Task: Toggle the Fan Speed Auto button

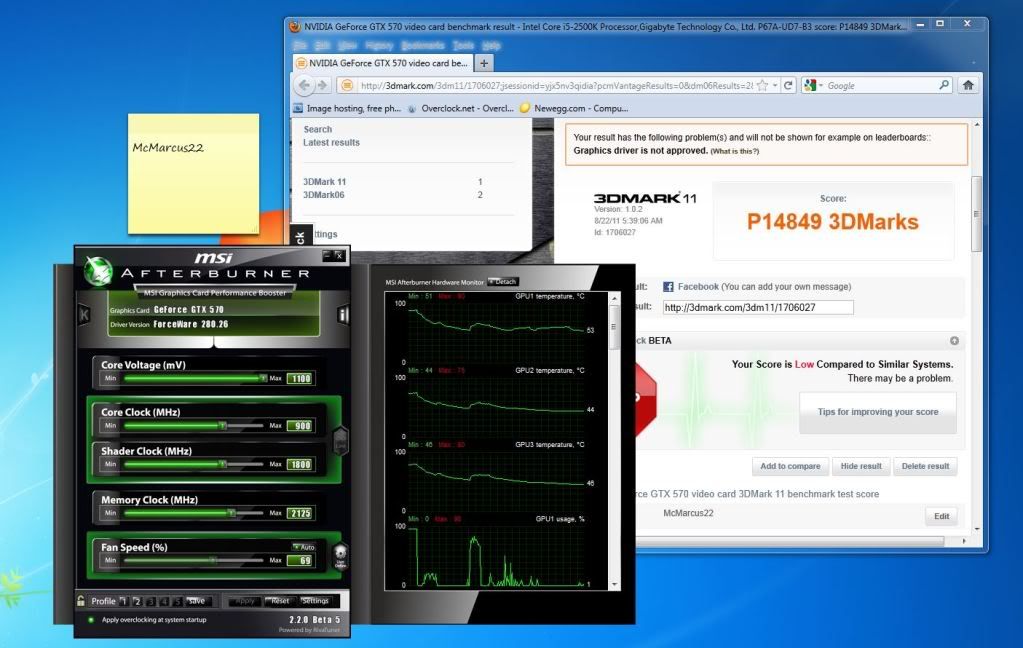Action: click(303, 547)
